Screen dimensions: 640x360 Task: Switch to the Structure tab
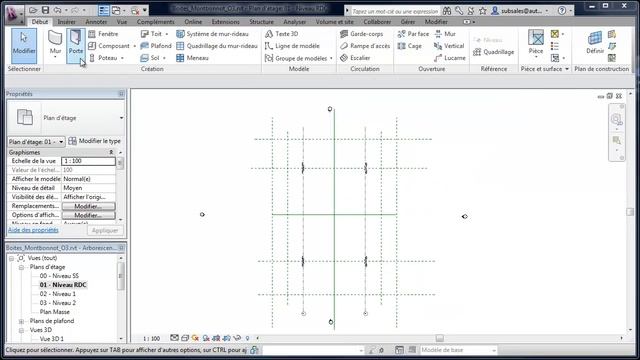tap(262, 22)
